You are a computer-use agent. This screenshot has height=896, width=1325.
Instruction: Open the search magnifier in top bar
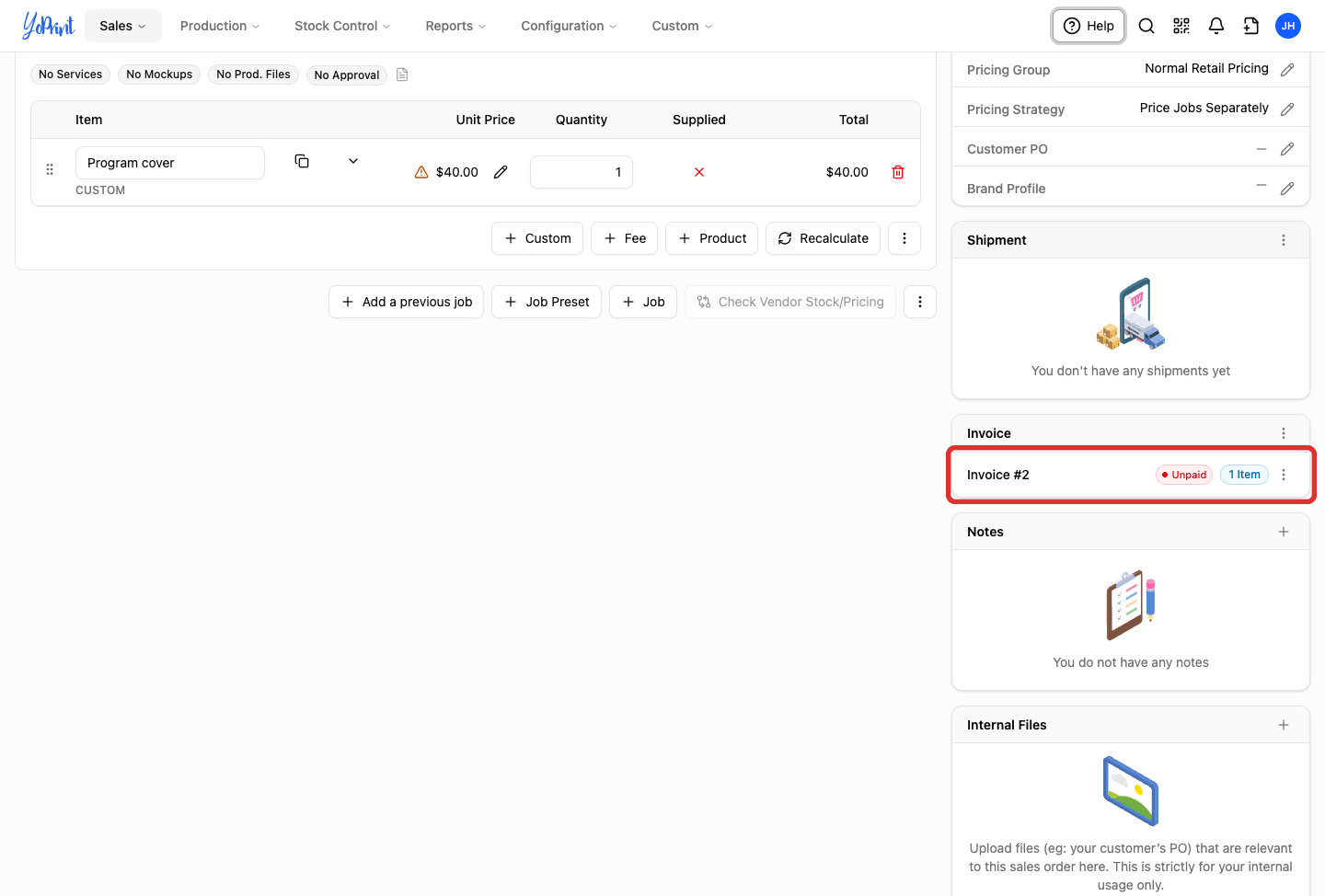pos(1146,26)
